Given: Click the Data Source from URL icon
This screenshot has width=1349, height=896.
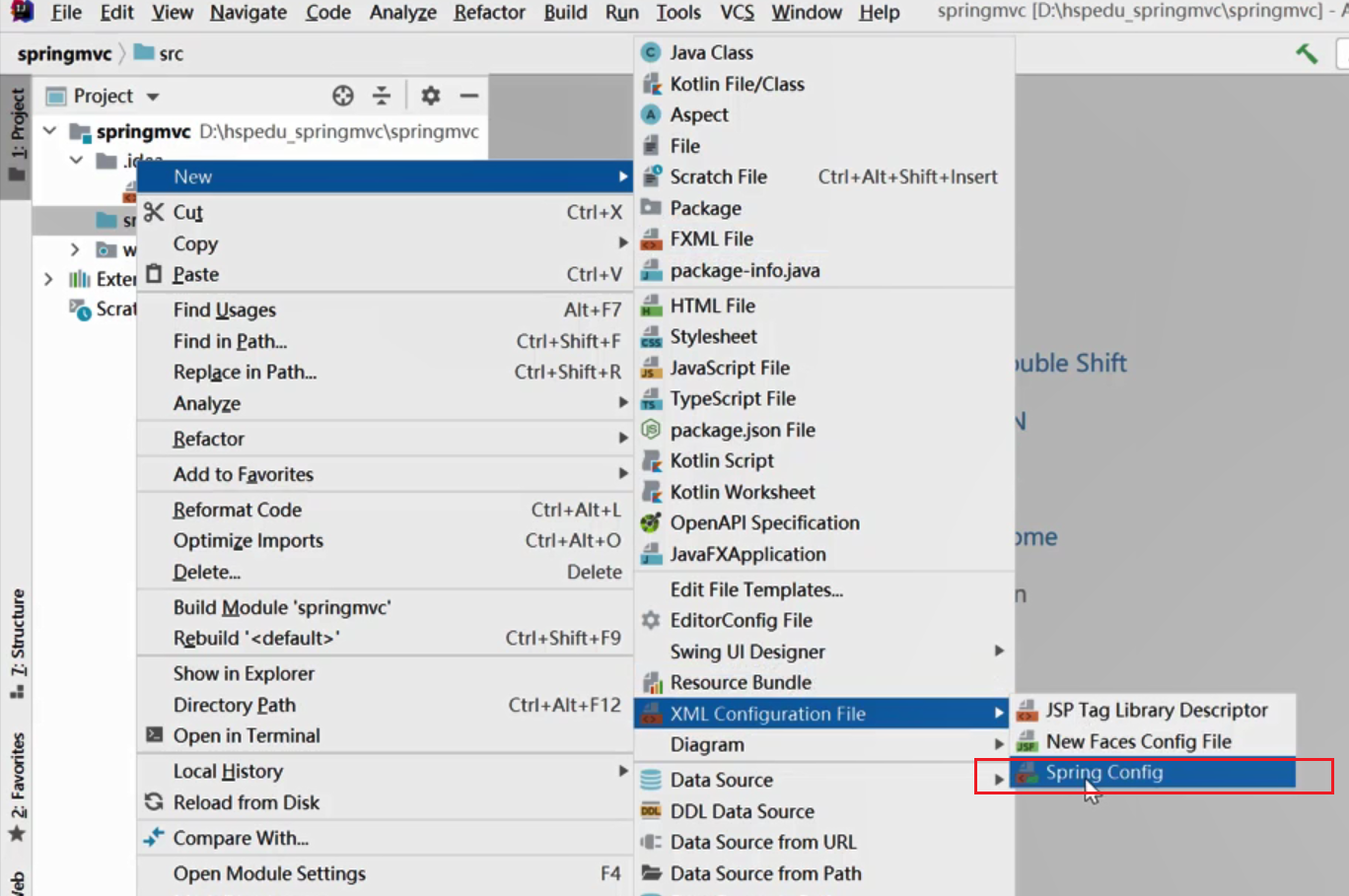Looking at the screenshot, I should (651, 842).
